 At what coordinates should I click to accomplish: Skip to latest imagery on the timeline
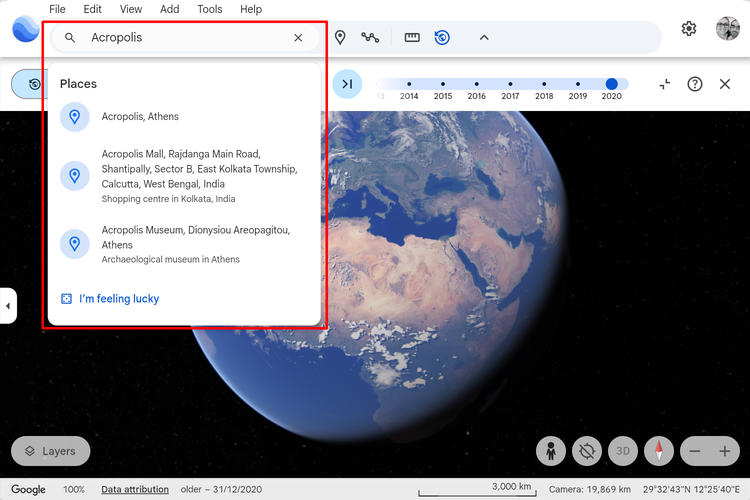click(347, 84)
